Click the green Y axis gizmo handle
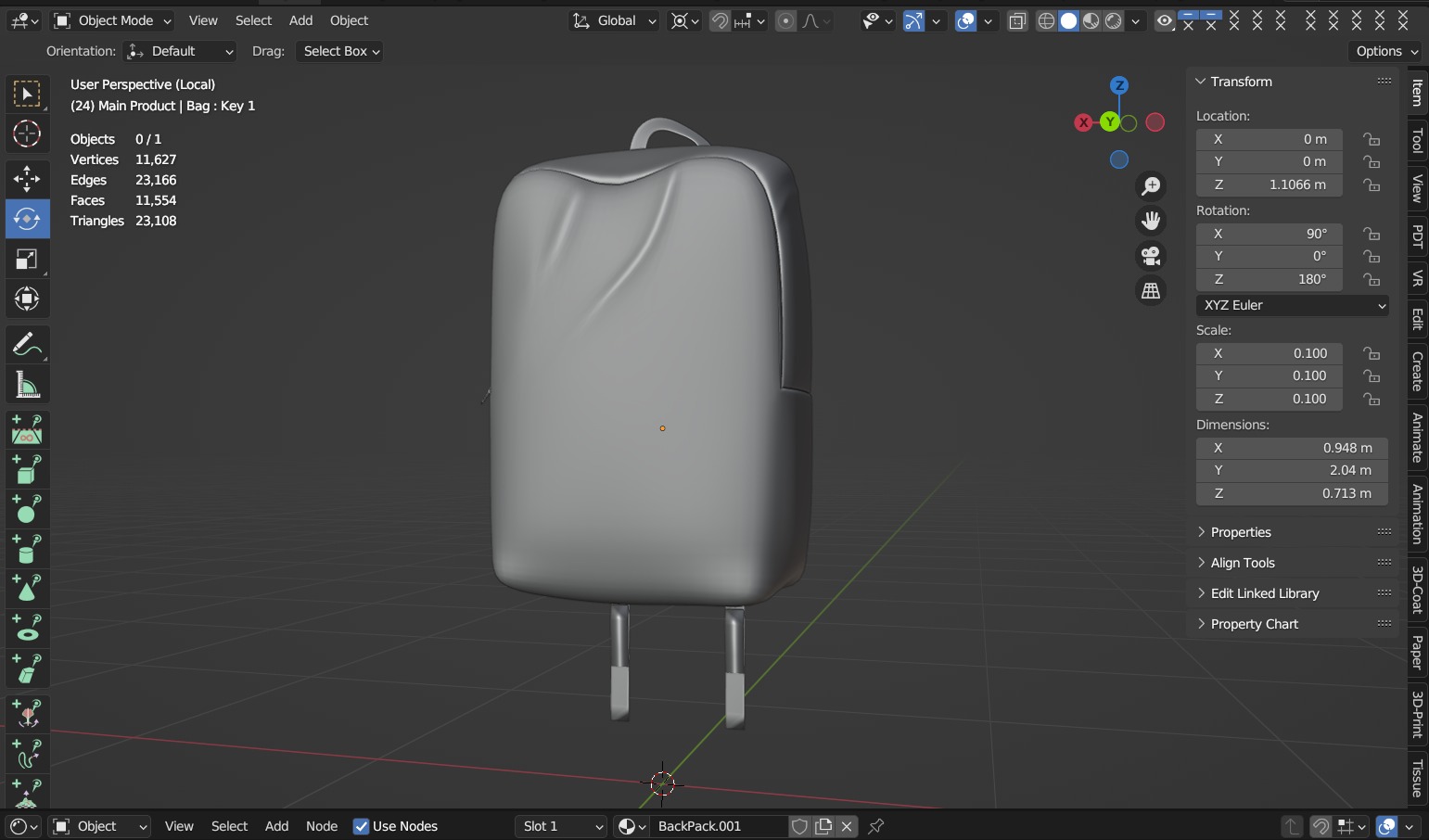Viewport: 1429px width, 840px height. 1110,121
